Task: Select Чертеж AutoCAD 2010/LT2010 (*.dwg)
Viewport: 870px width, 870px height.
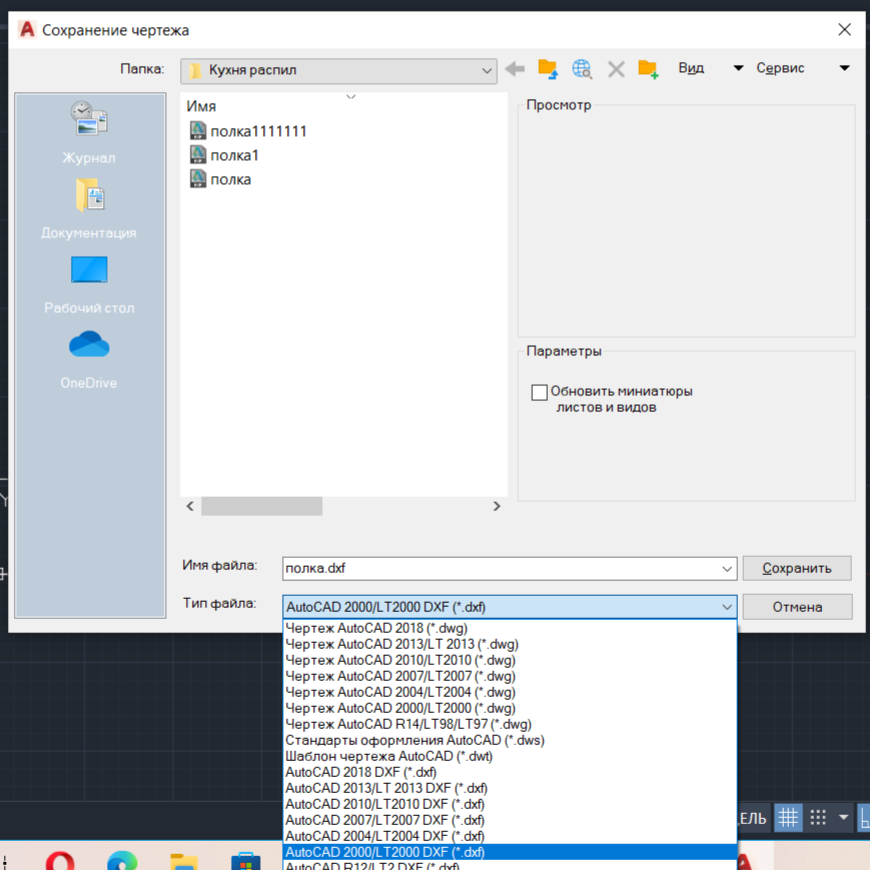Action: pyautogui.click(x=509, y=660)
